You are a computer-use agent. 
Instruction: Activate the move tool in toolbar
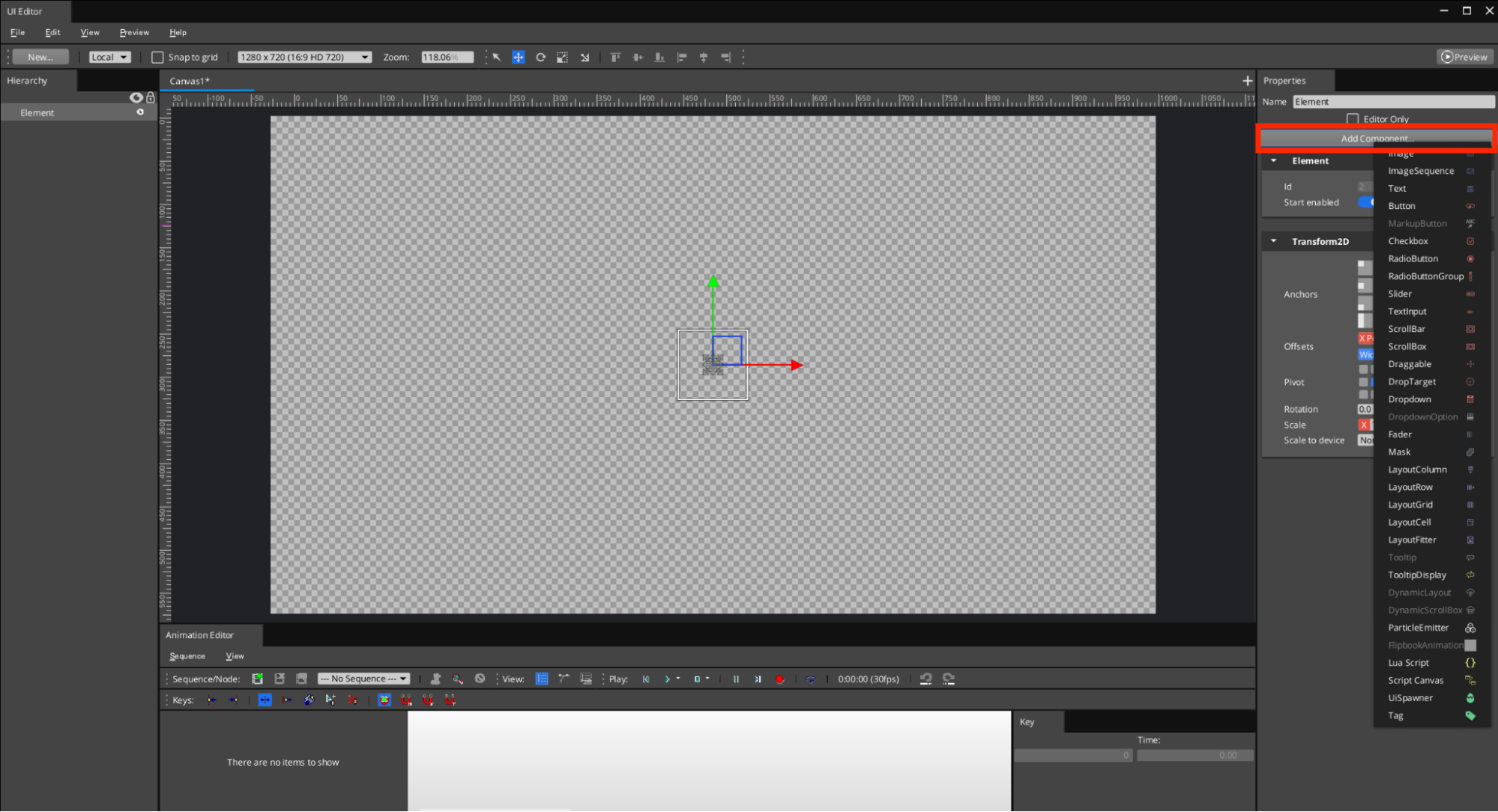pos(518,57)
